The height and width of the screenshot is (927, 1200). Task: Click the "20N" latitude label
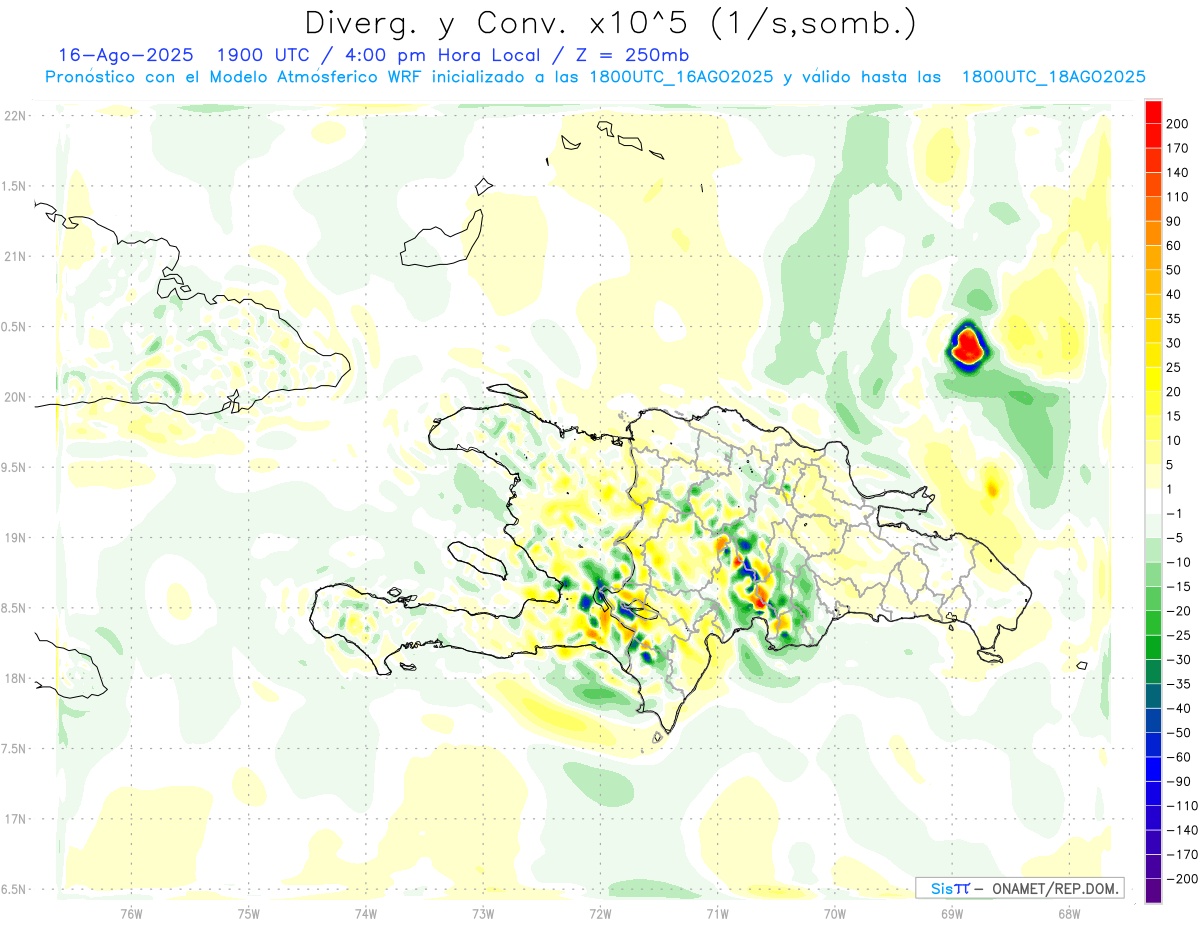(14, 397)
